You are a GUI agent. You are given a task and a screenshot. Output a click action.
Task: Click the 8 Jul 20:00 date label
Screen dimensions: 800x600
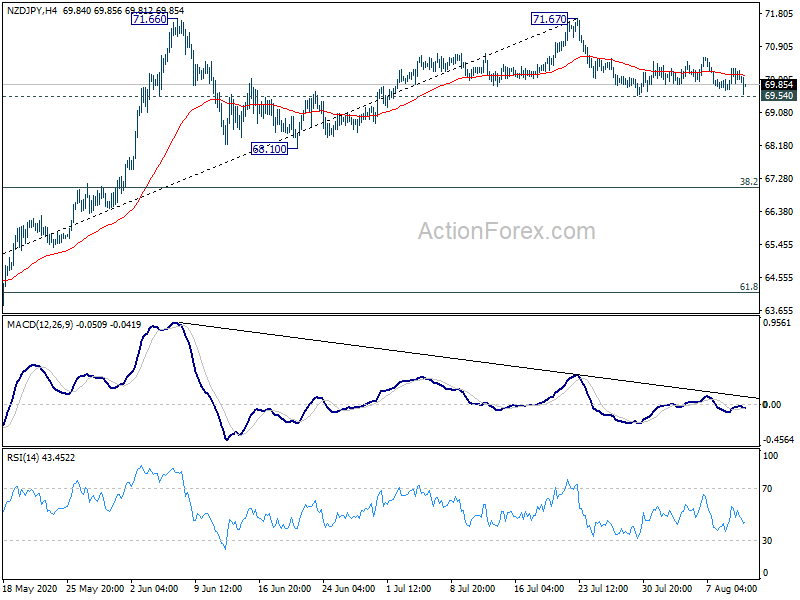pos(472,588)
